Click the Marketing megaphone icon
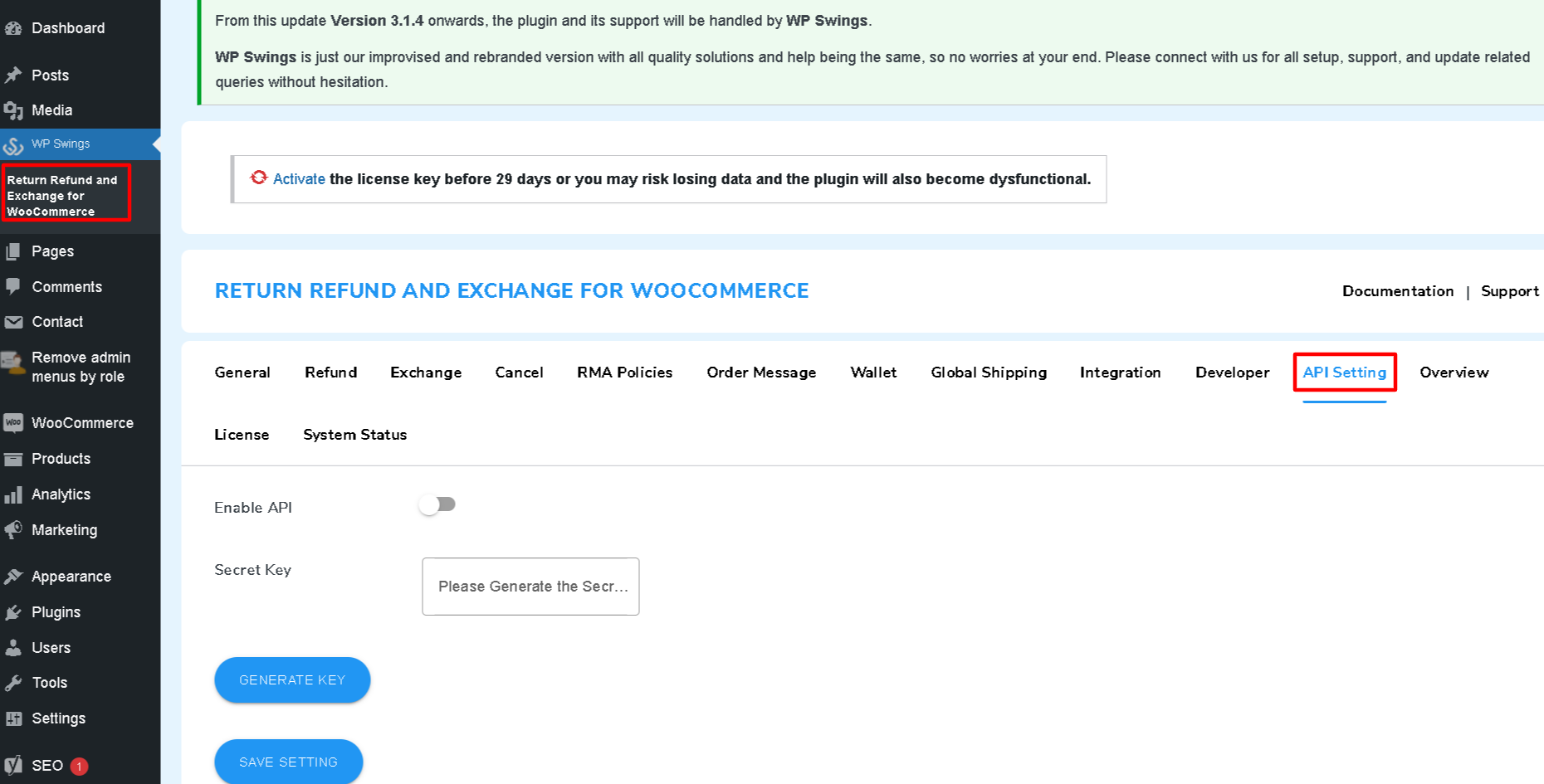 click(x=13, y=530)
